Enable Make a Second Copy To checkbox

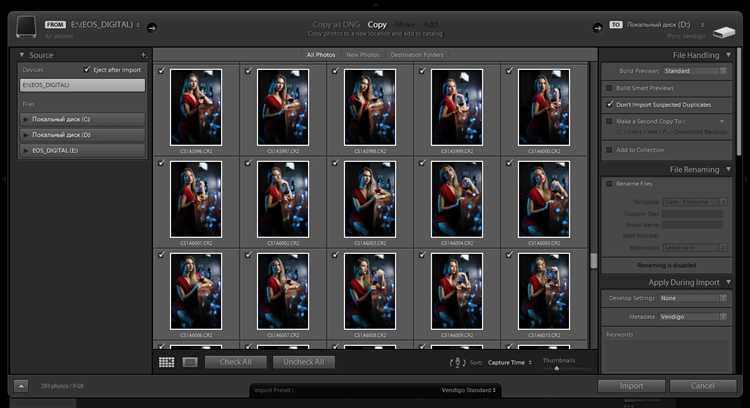[609, 121]
